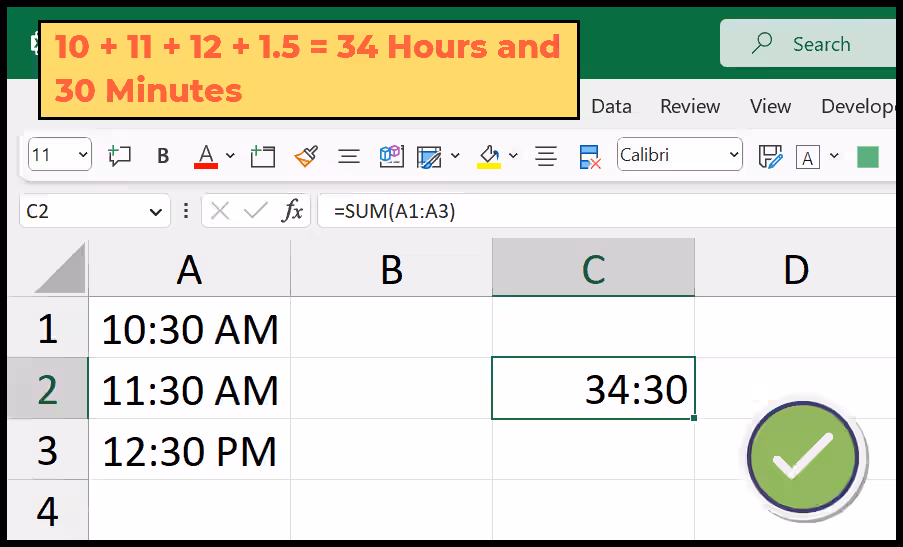Click the freeze panes table icon

coord(429,157)
